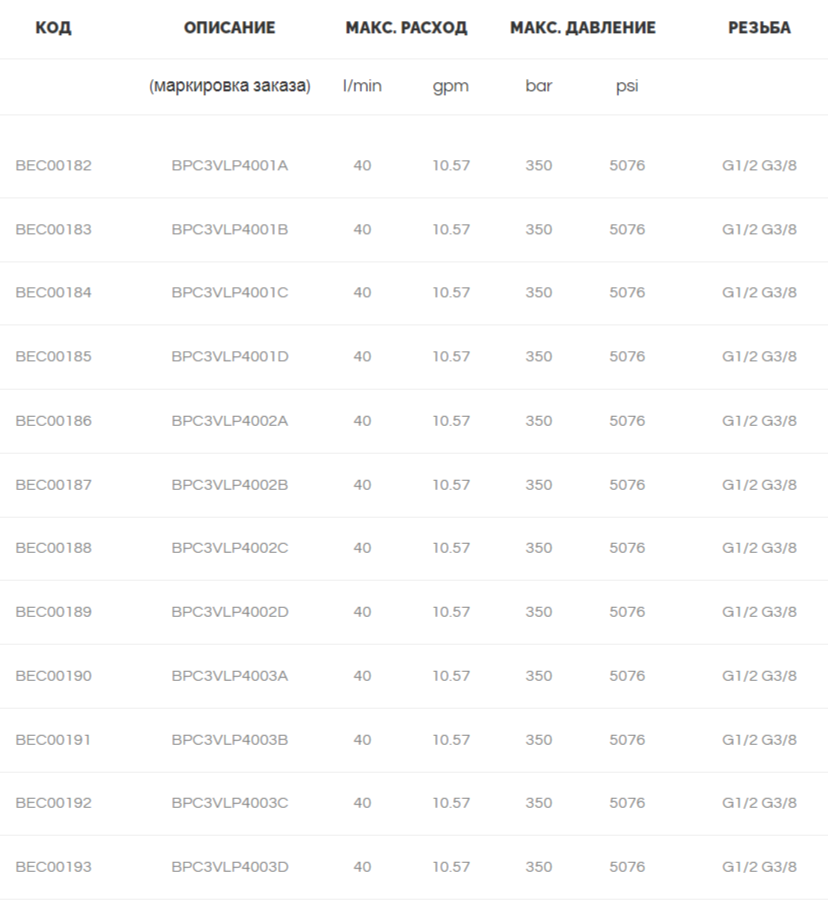Click the 10.57 gpm value in BEC00184 row

451,292
